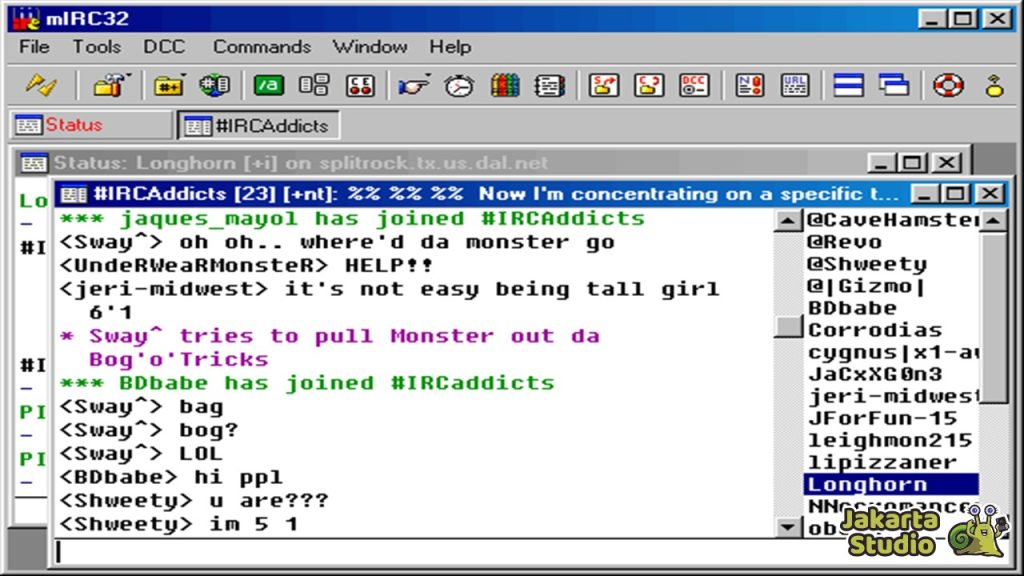Open the Tools menu
Viewport: 1024px width, 576px height.
point(97,47)
